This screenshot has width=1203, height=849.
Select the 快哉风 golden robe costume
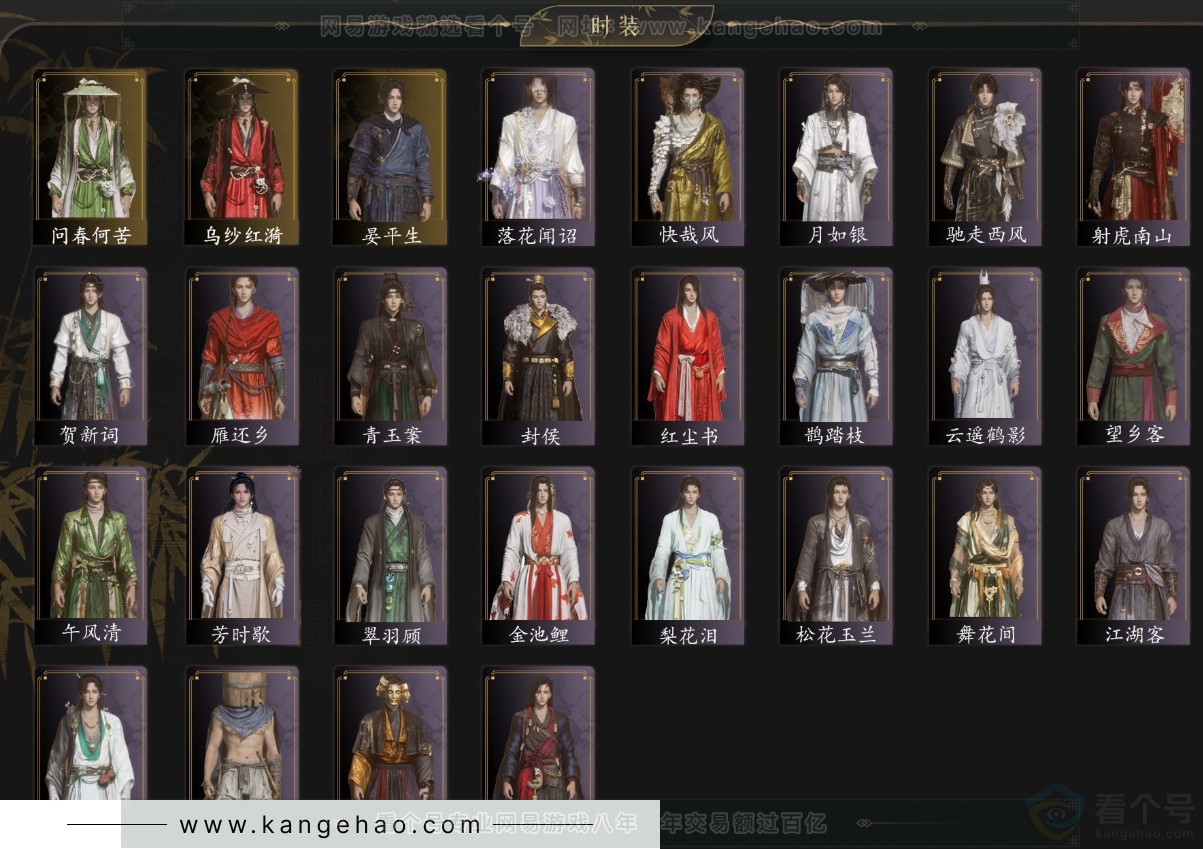click(688, 156)
